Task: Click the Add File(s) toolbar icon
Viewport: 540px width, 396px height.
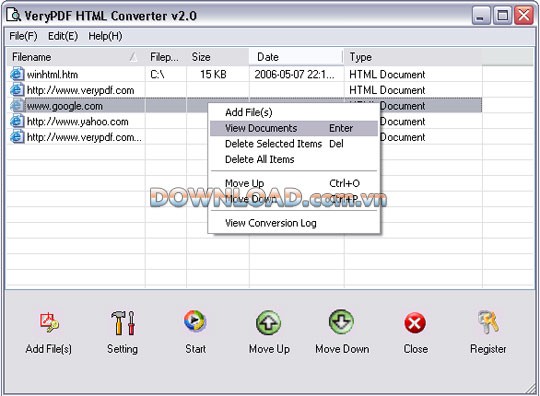Action: 49,322
